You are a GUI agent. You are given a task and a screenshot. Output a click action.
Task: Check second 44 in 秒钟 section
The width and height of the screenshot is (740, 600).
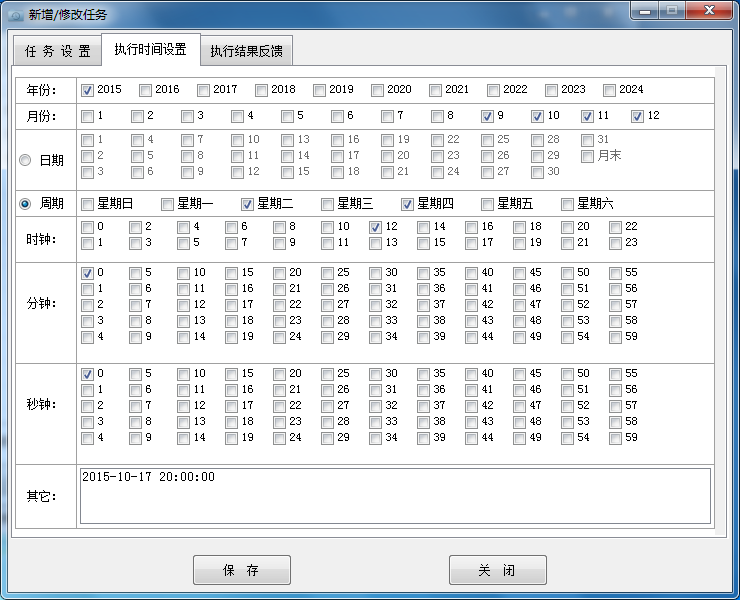pos(471,439)
